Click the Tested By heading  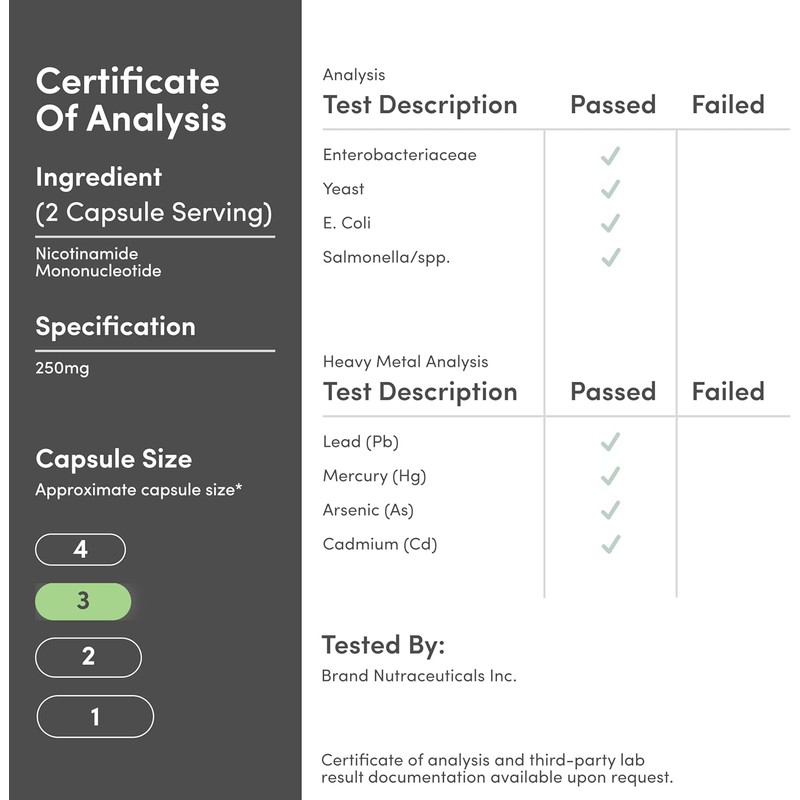pos(383,645)
